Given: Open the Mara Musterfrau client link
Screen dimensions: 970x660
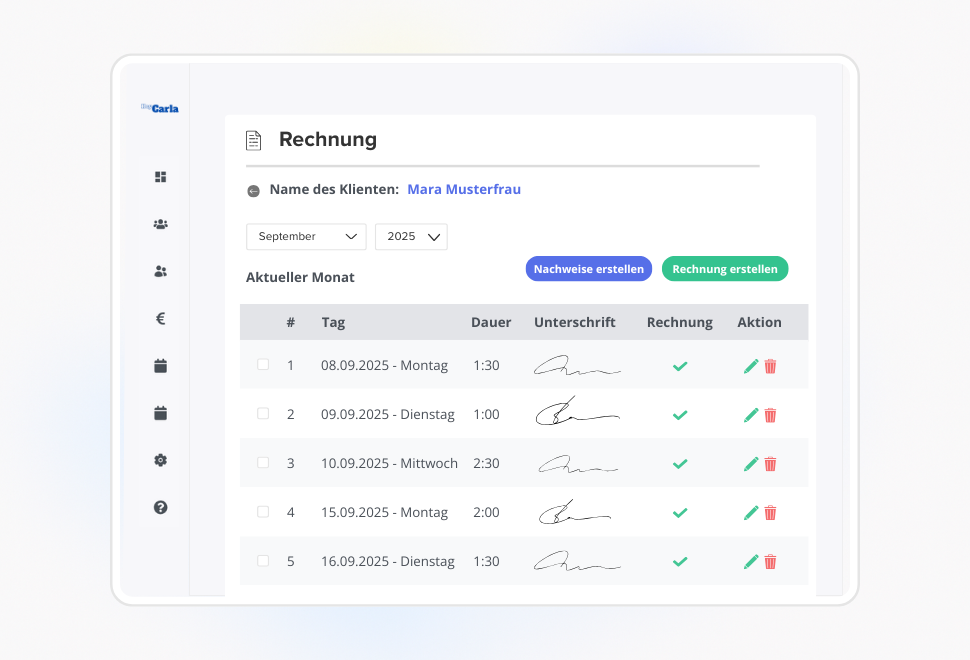Looking at the screenshot, I should [464, 189].
